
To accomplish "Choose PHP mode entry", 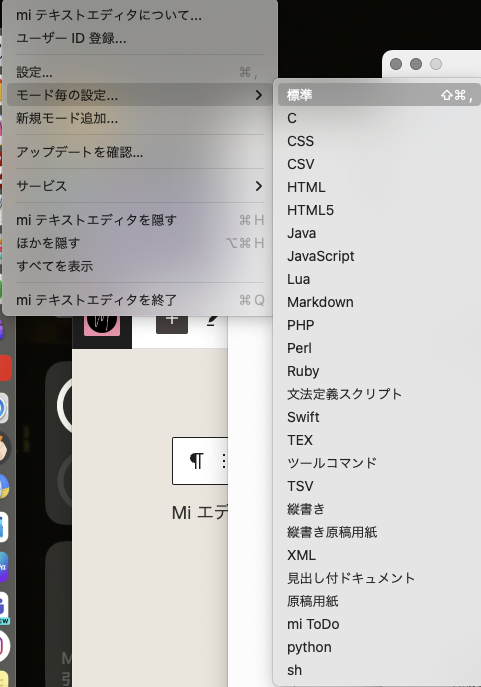I will click(379, 325).
